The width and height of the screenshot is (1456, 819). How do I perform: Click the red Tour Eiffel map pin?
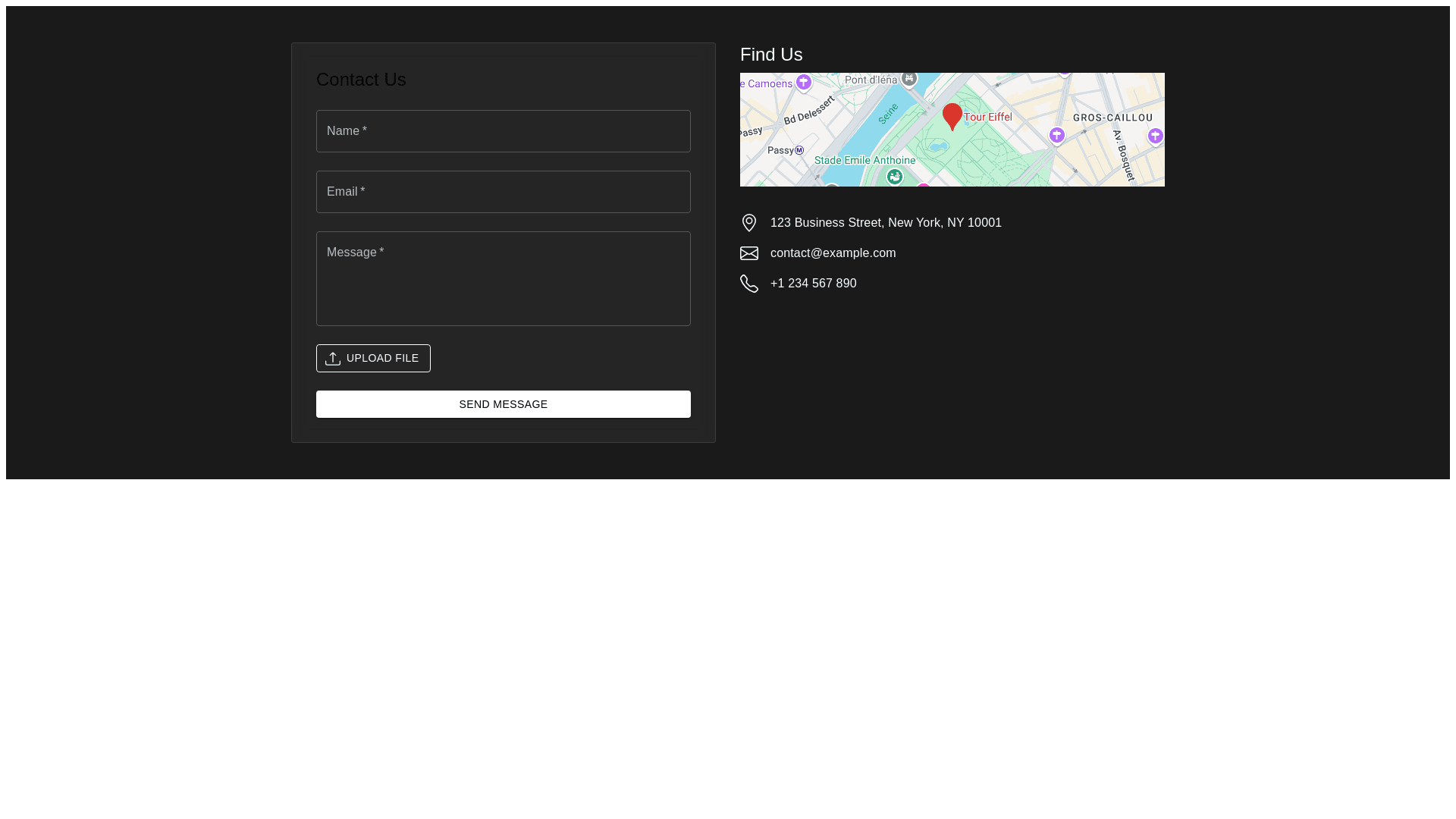click(x=952, y=115)
